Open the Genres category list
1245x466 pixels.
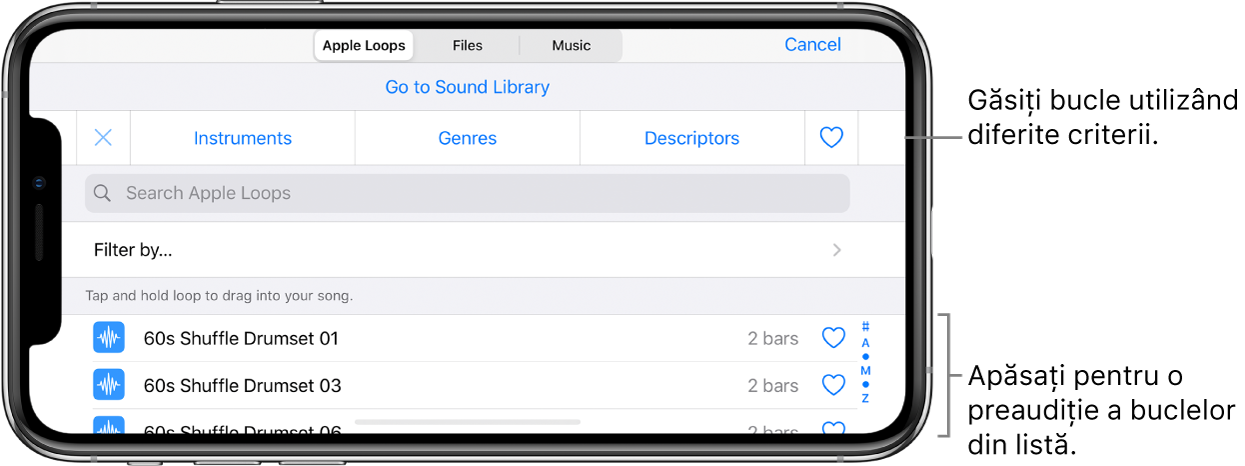467,138
